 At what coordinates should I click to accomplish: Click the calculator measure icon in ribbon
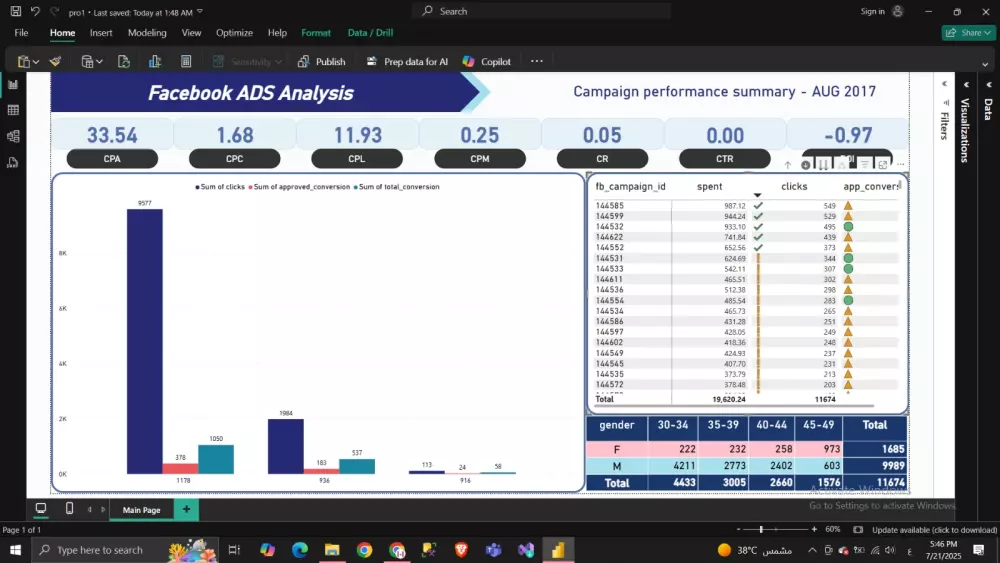186,61
